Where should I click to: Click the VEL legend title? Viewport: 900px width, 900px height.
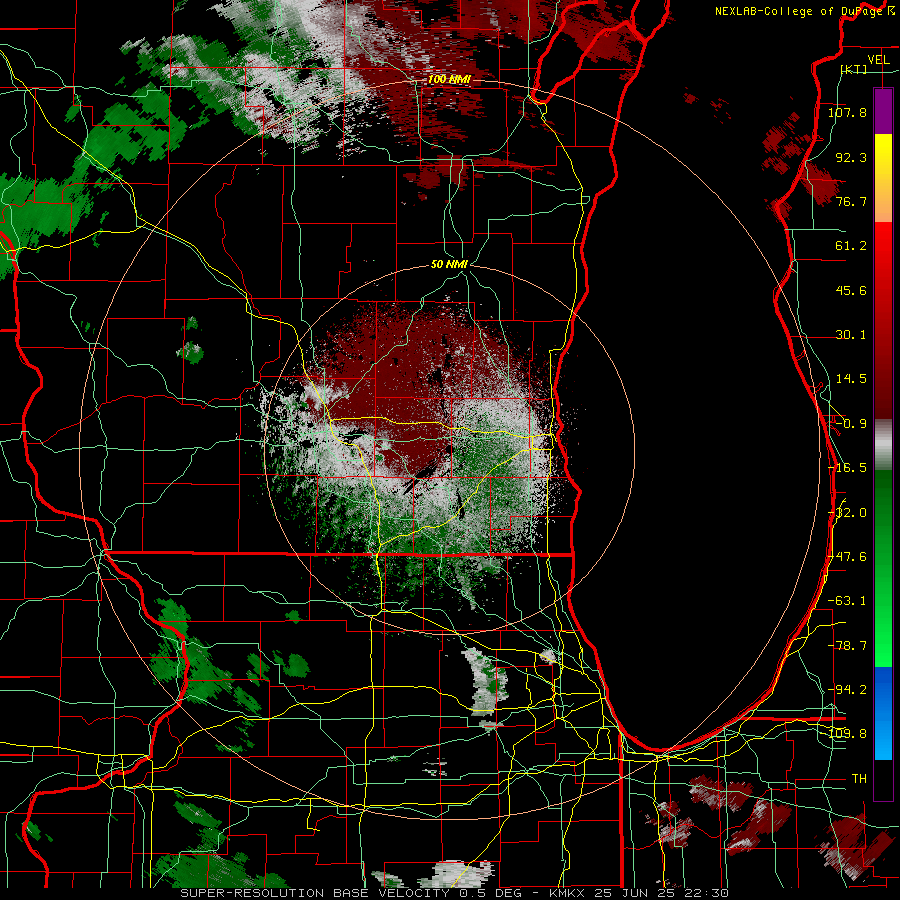coord(878,60)
